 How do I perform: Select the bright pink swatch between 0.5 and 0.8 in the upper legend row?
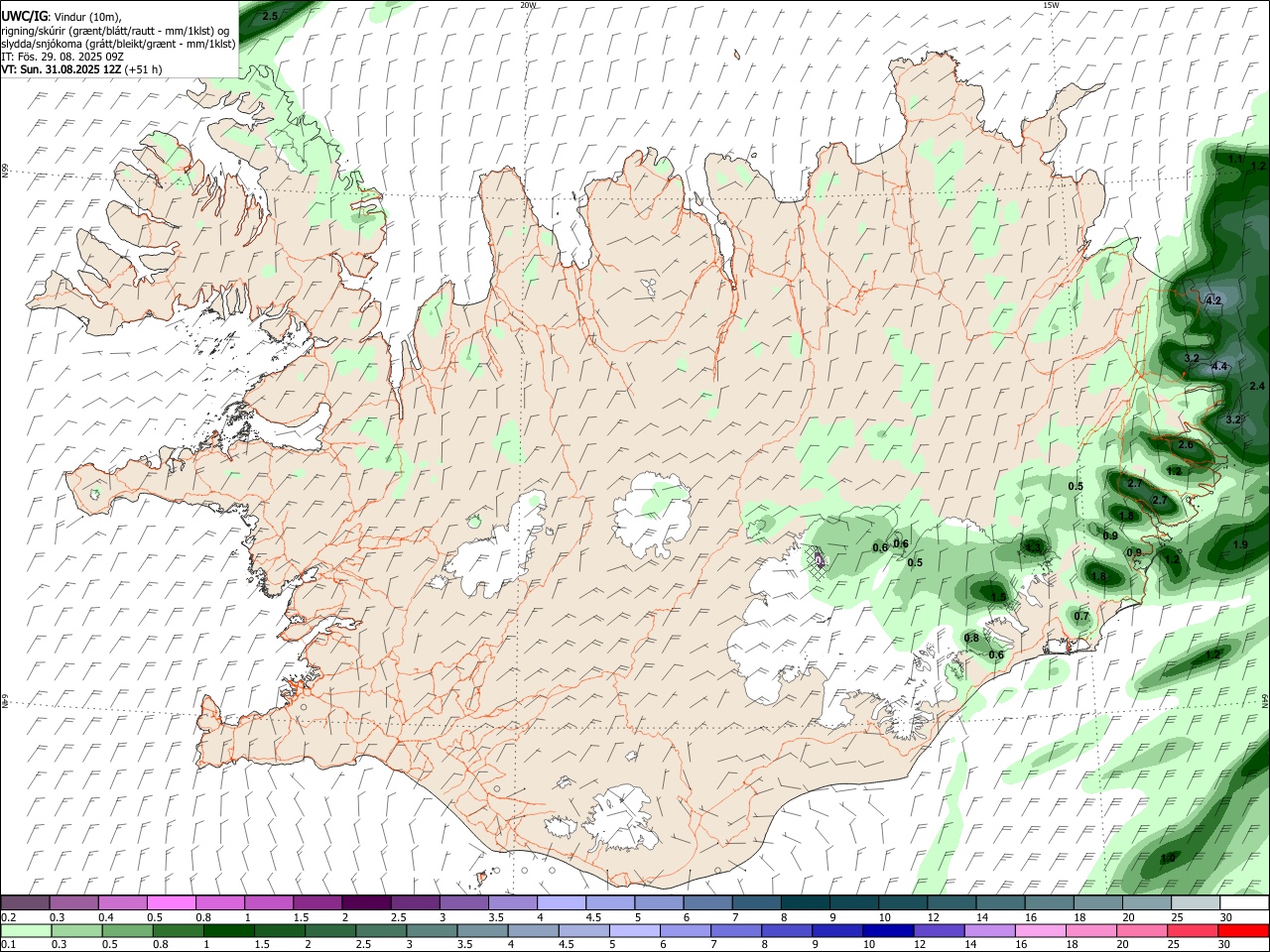pyautogui.click(x=171, y=902)
